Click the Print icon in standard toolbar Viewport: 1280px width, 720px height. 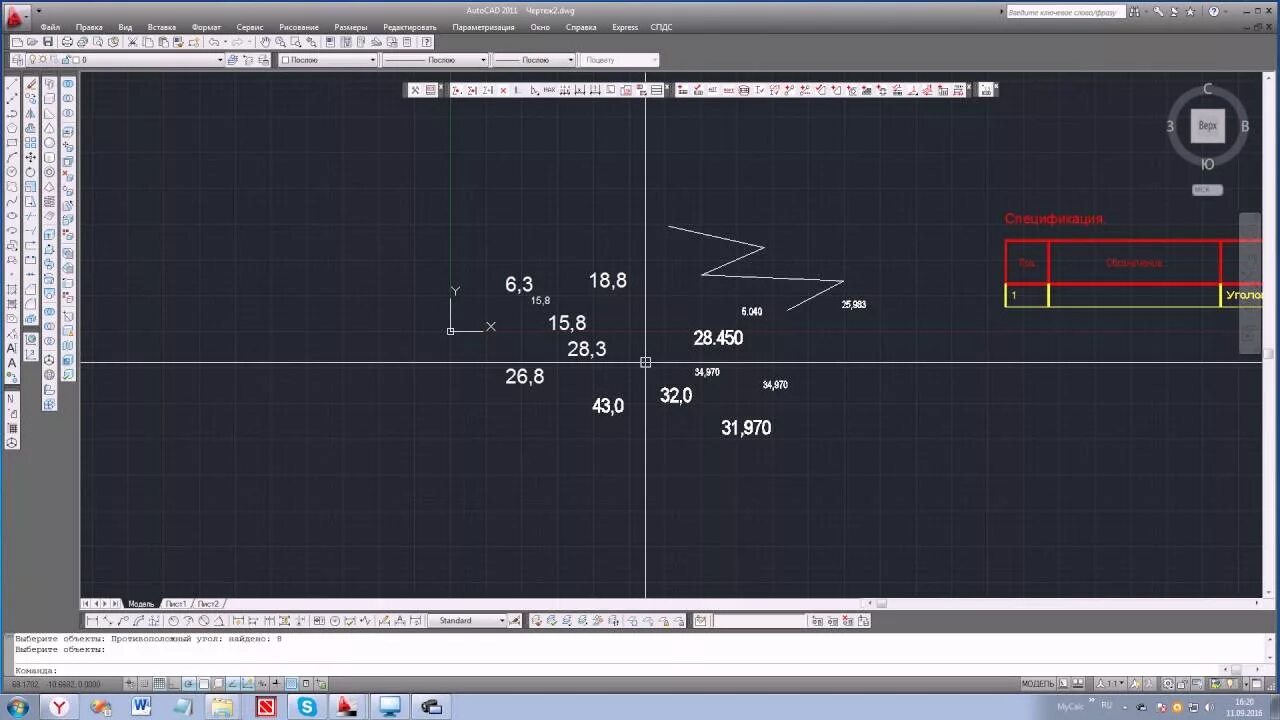67,43
